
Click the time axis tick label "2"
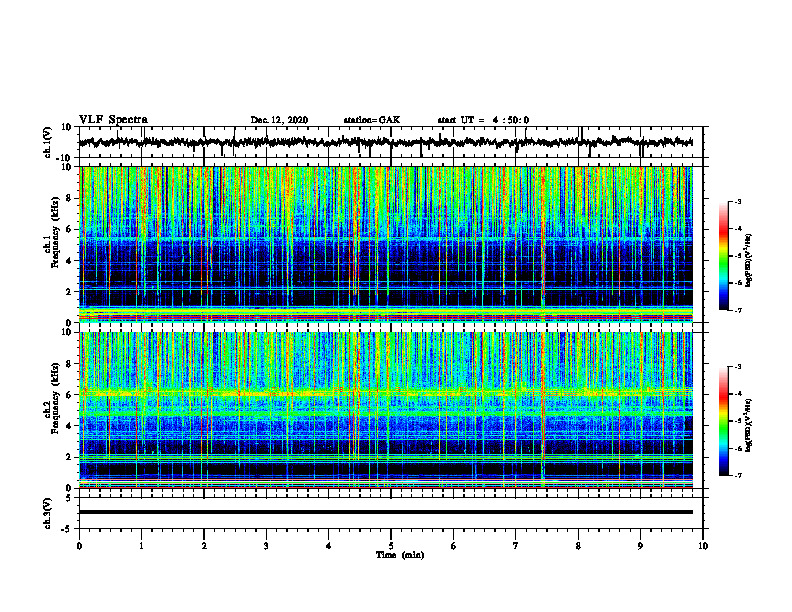tap(204, 546)
